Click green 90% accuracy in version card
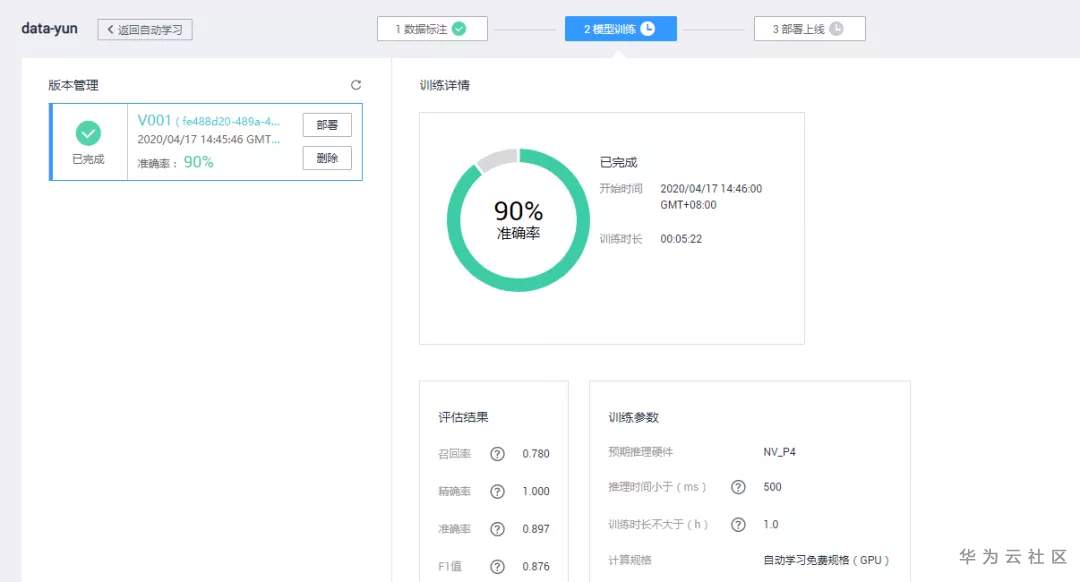The height and width of the screenshot is (582, 1080). pos(198,162)
